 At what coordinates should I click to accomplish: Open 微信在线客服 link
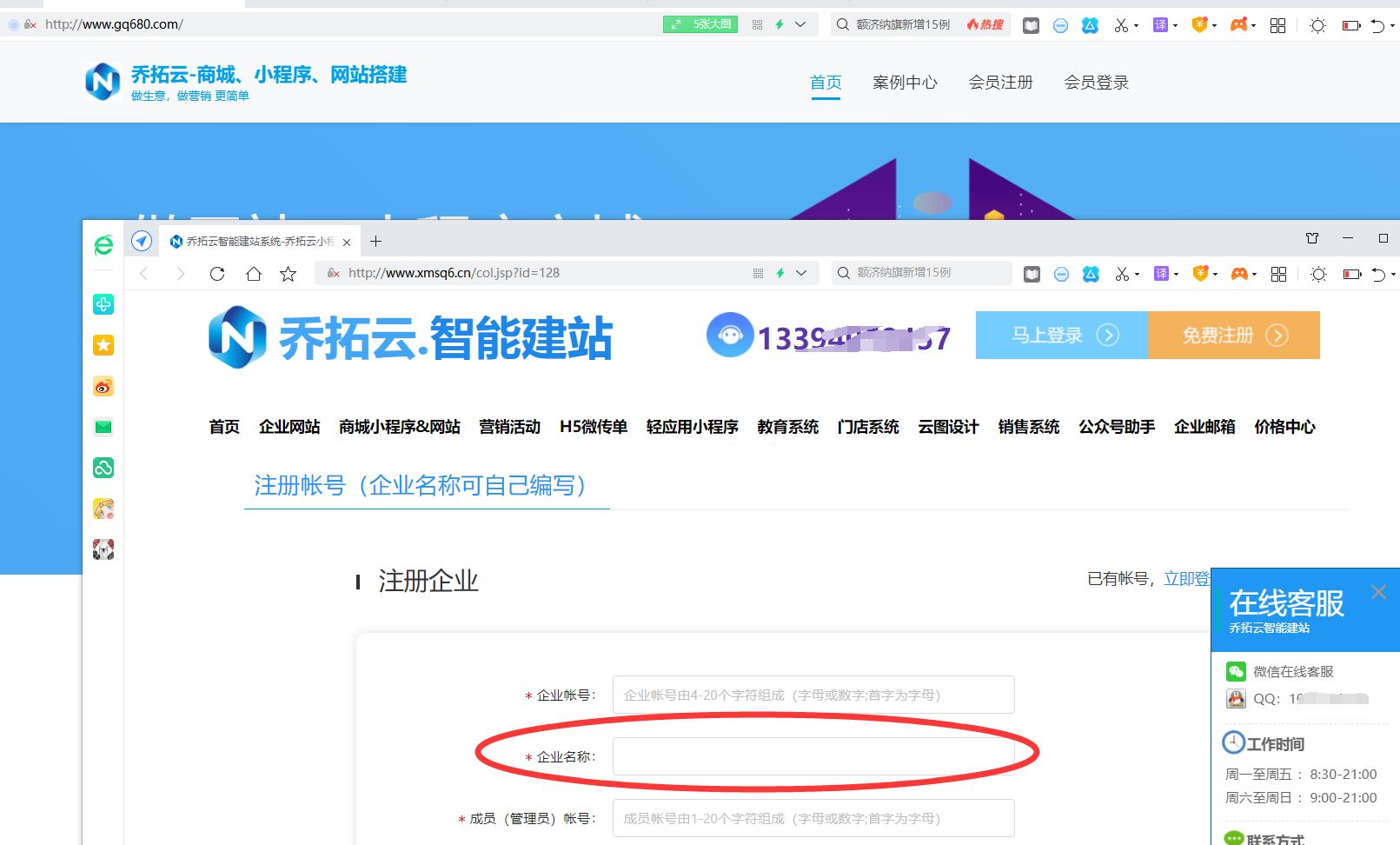pos(1293,672)
